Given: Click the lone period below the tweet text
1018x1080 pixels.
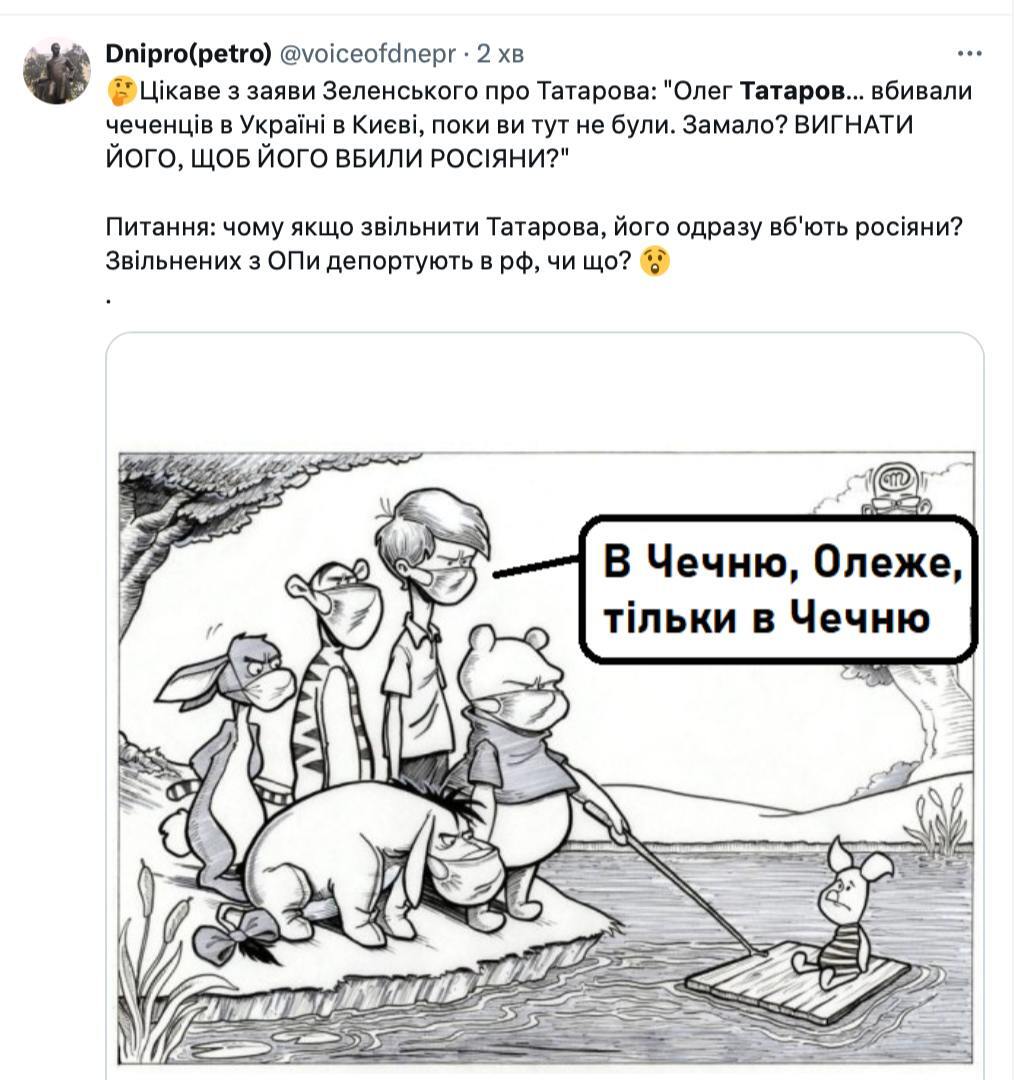Looking at the screenshot, I should (110, 301).
